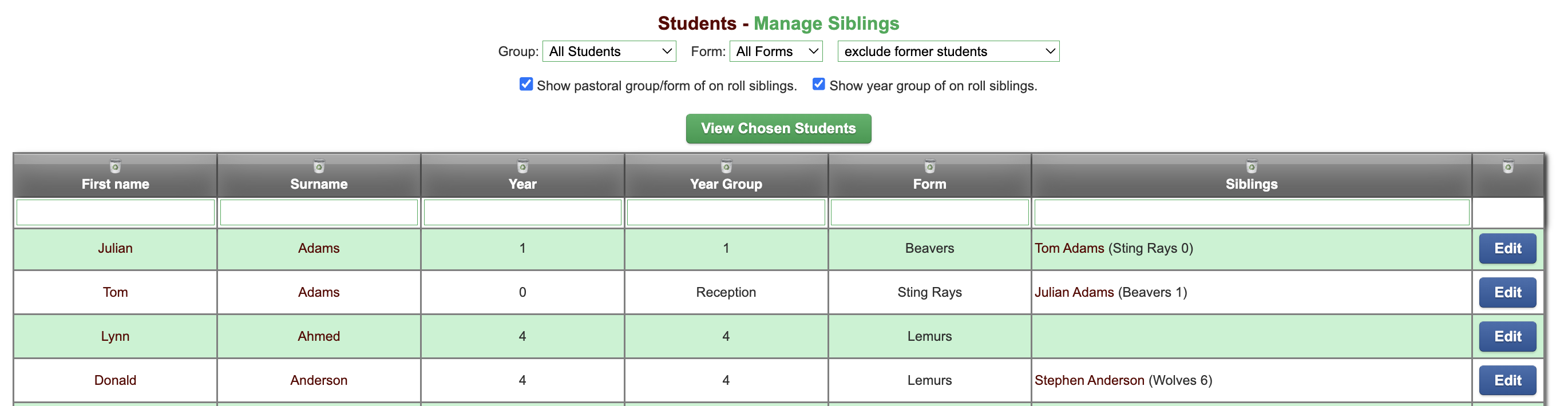The width and height of the screenshot is (1568, 406).
Task: Click the bin icon above Year Group column
Action: pyautogui.click(x=726, y=166)
